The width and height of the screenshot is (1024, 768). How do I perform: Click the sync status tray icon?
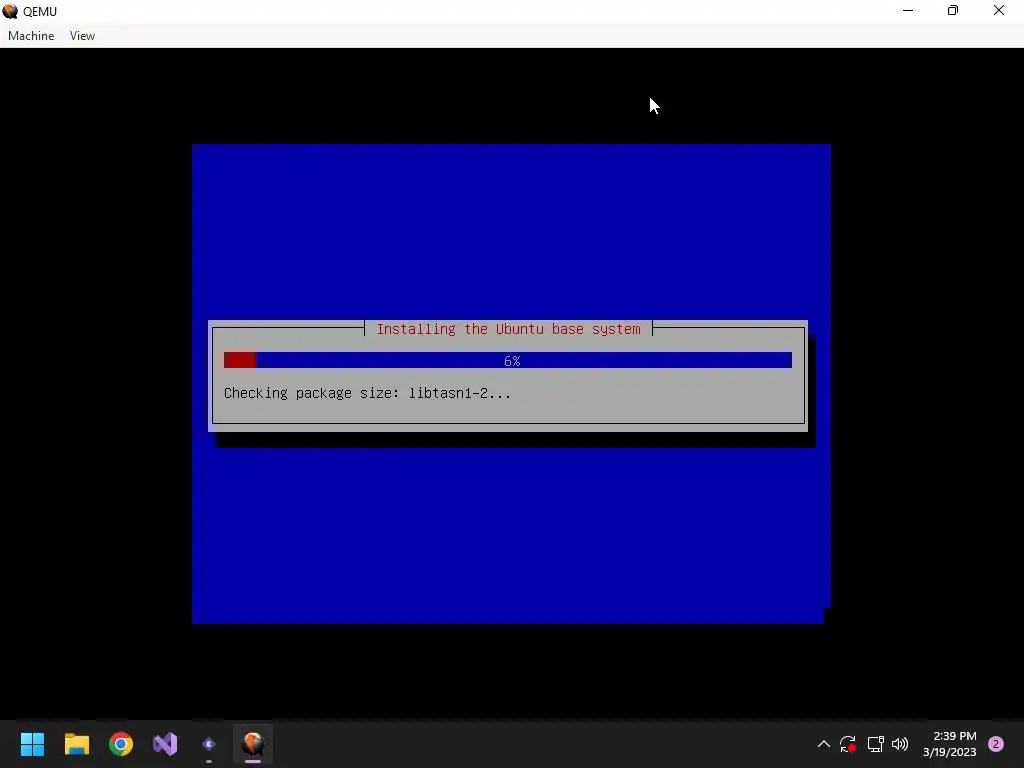[848, 744]
